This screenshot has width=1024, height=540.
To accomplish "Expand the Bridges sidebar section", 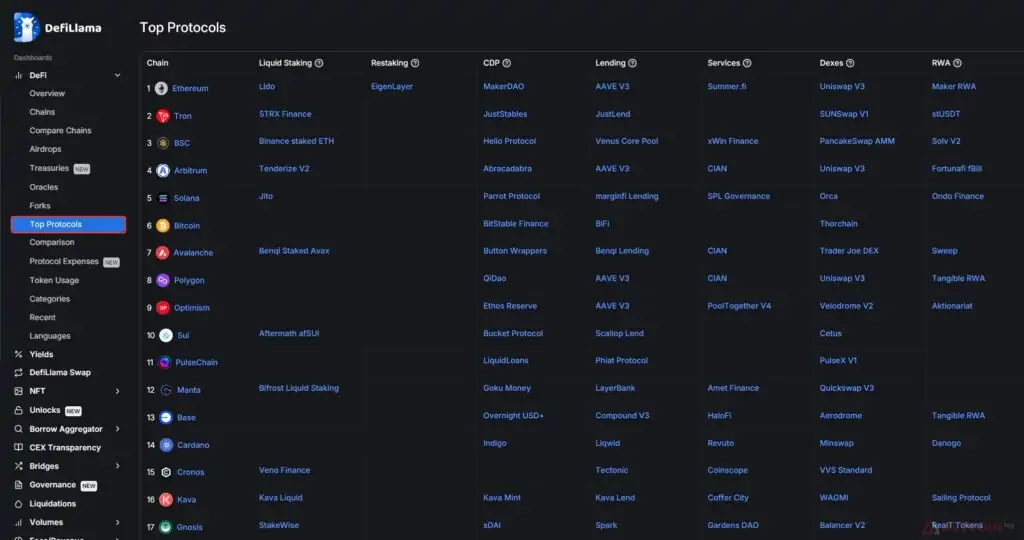I will click(118, 466).
